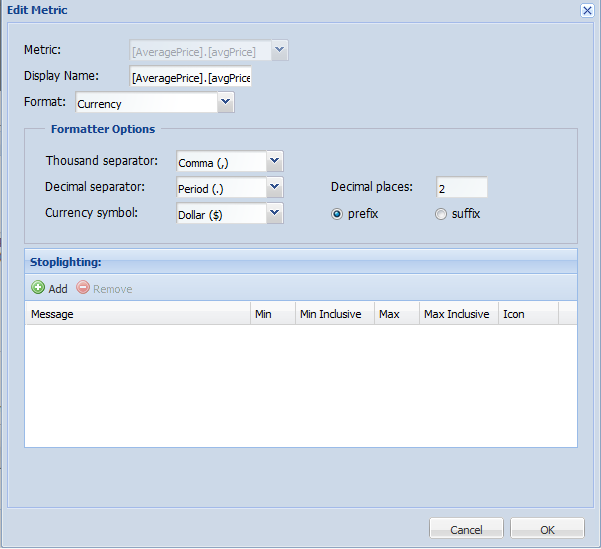Viewport: 601px width, 549px height.
Task: Open the Format dropdown arrow
Action: (x=226, y=102)
